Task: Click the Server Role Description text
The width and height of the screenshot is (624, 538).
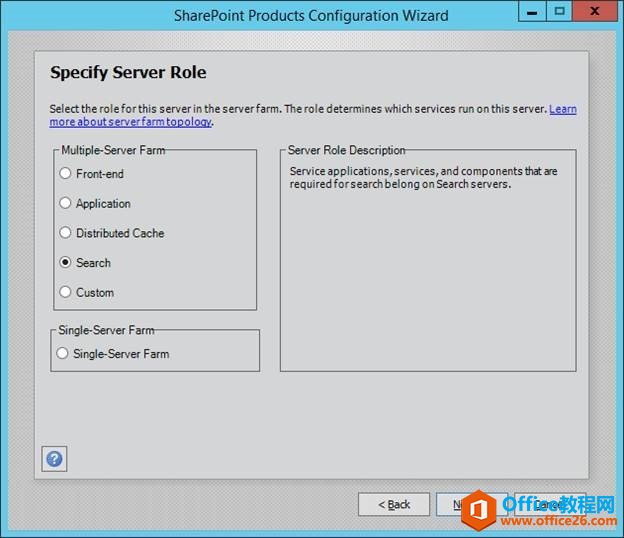Action: (423, 177)
